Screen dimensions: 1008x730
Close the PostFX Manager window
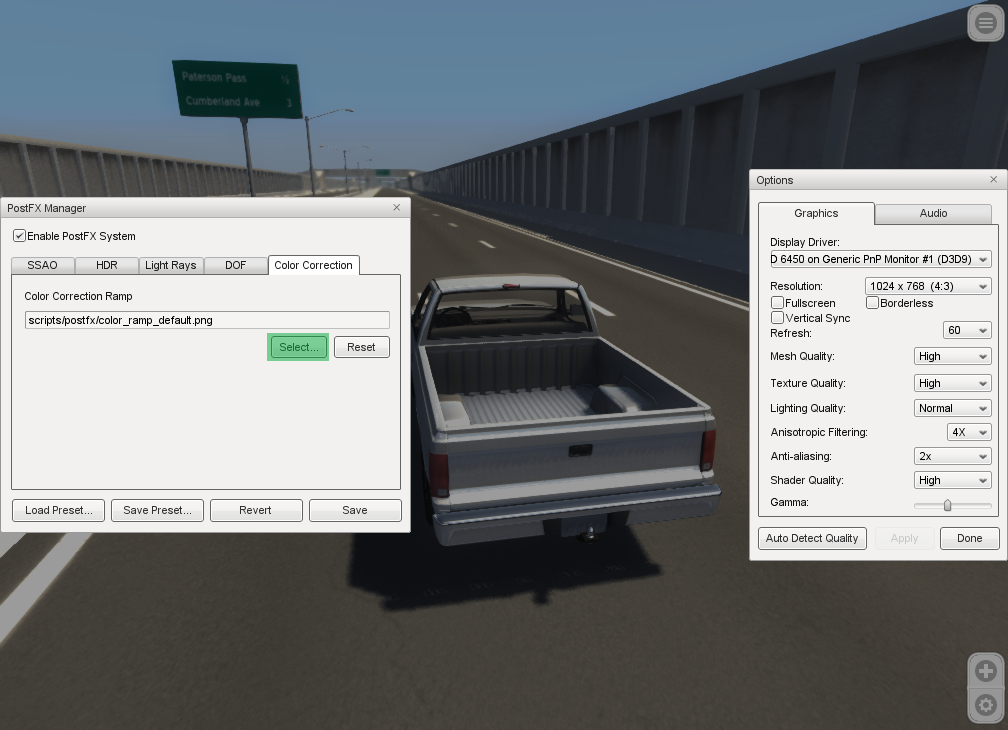397,208
